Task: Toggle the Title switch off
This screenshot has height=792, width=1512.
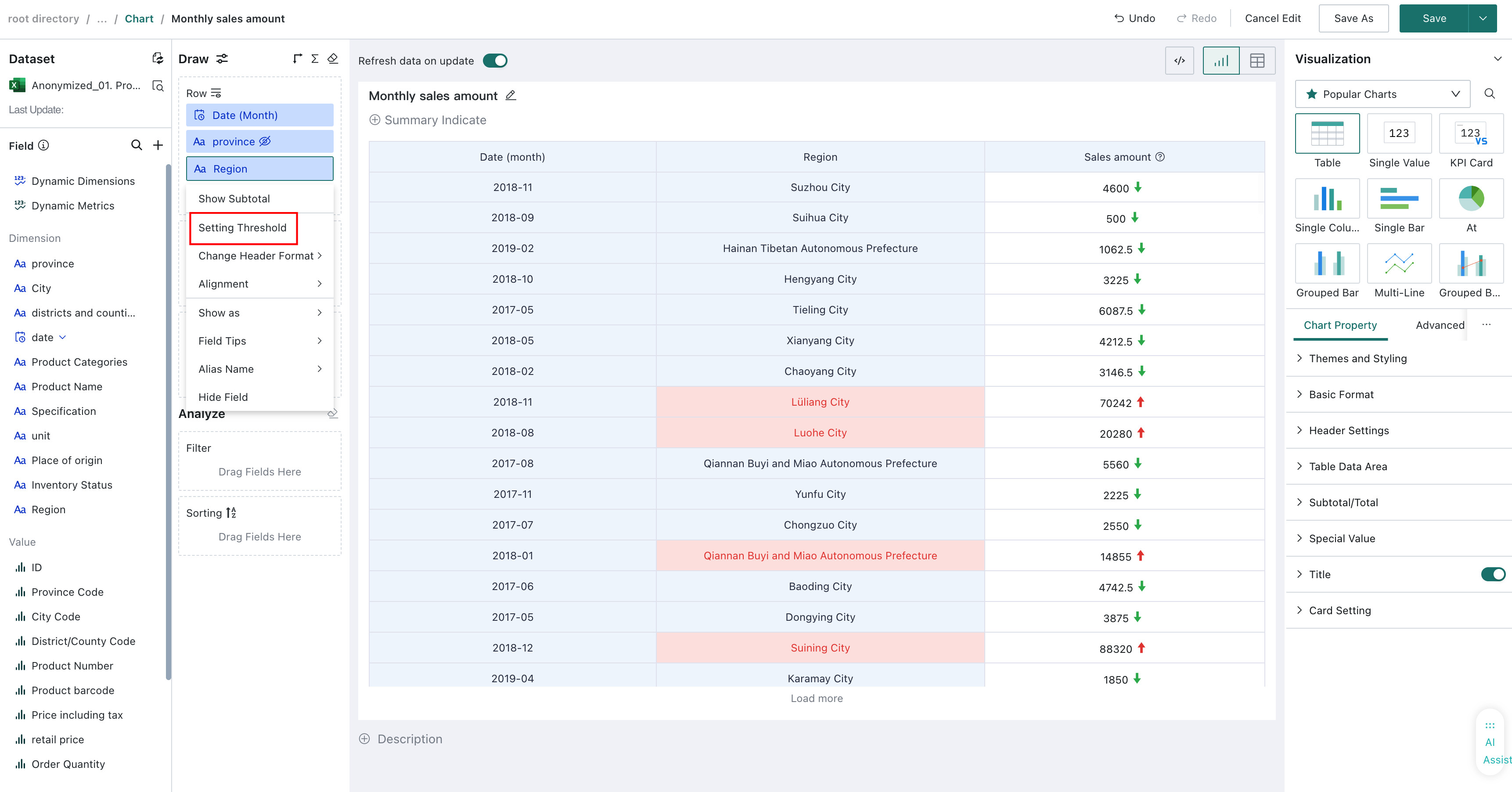Action: 1493,574
